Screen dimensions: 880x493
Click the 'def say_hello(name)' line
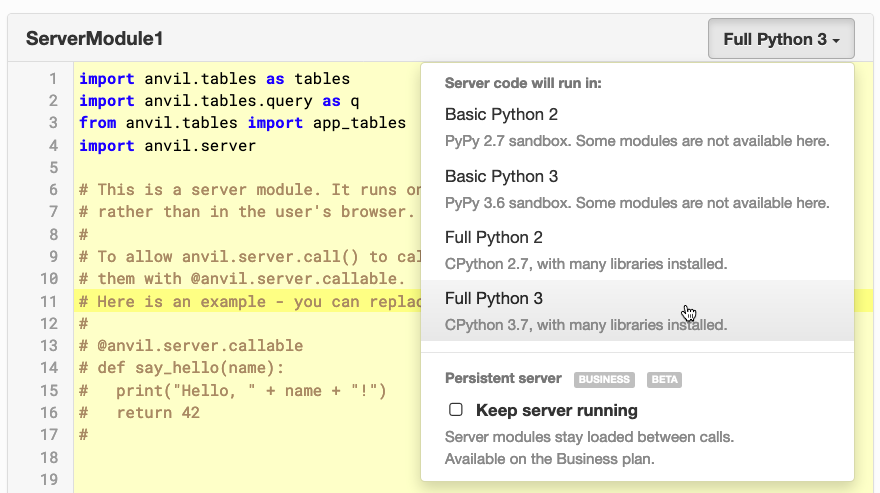point(190,368)
